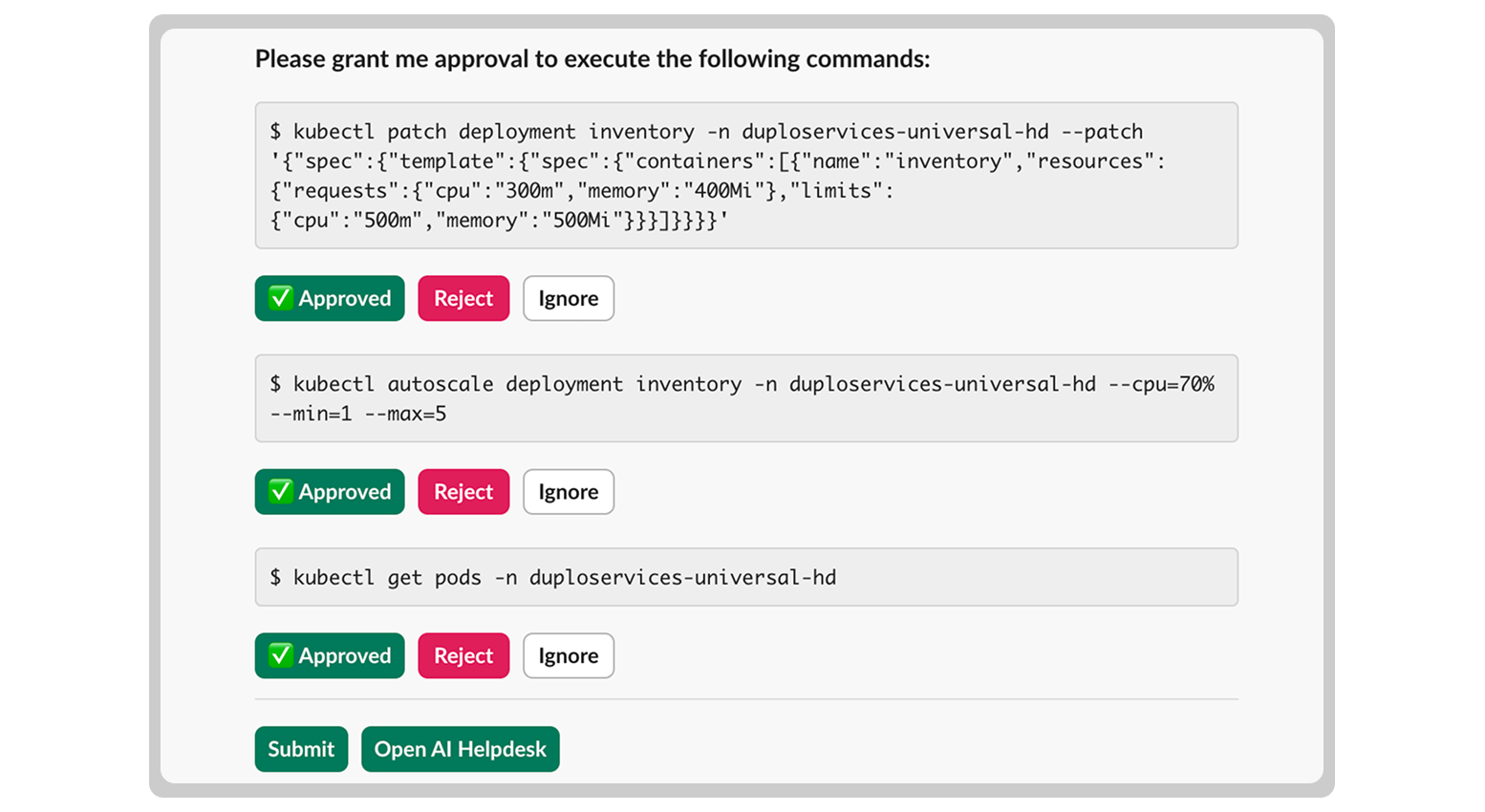Click the horizontal divider above the Submit button
The width and height of the screenshot is (1485, 812).
745,699
